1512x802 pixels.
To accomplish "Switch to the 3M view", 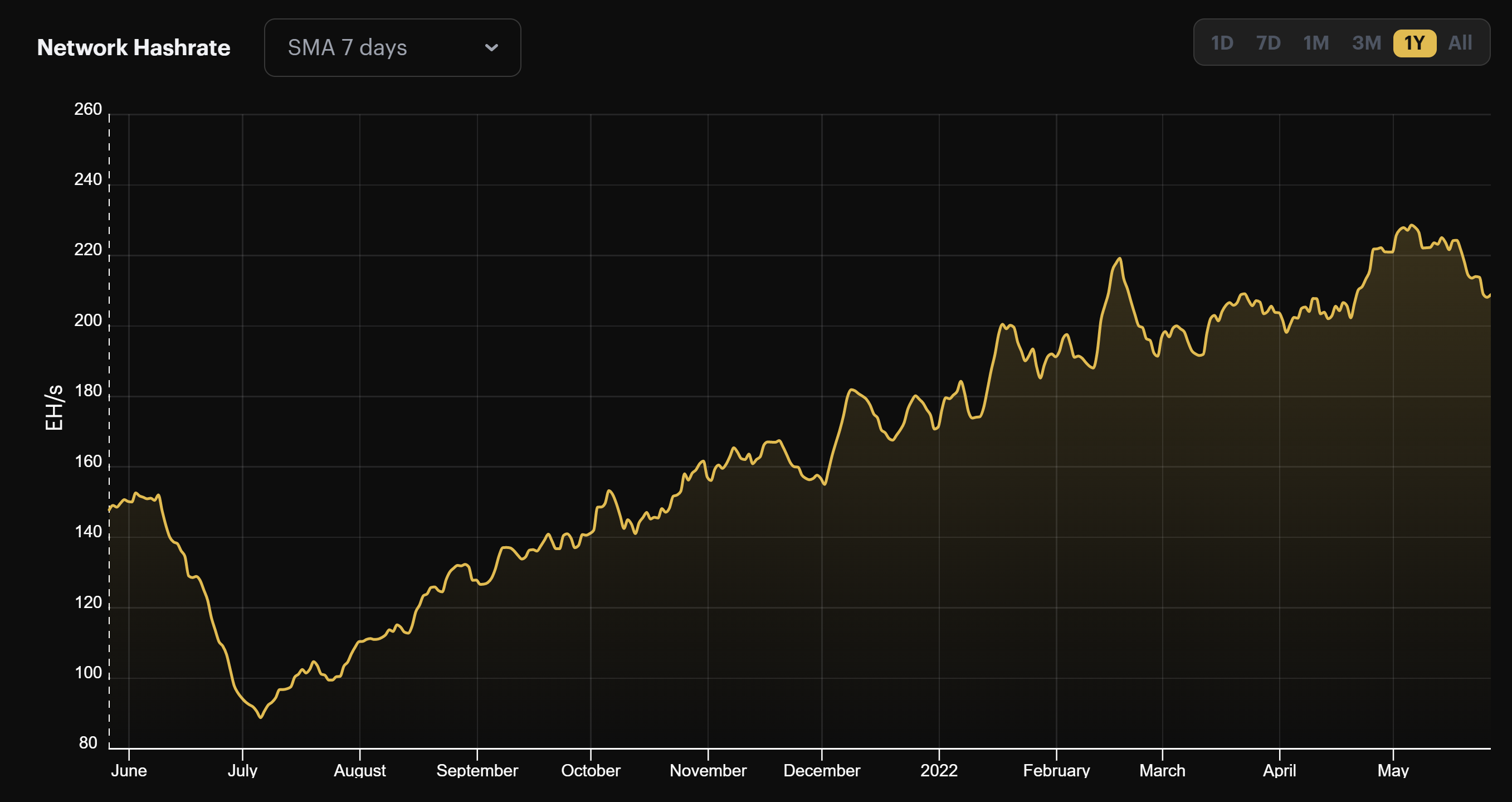I will coord(1368,42).
